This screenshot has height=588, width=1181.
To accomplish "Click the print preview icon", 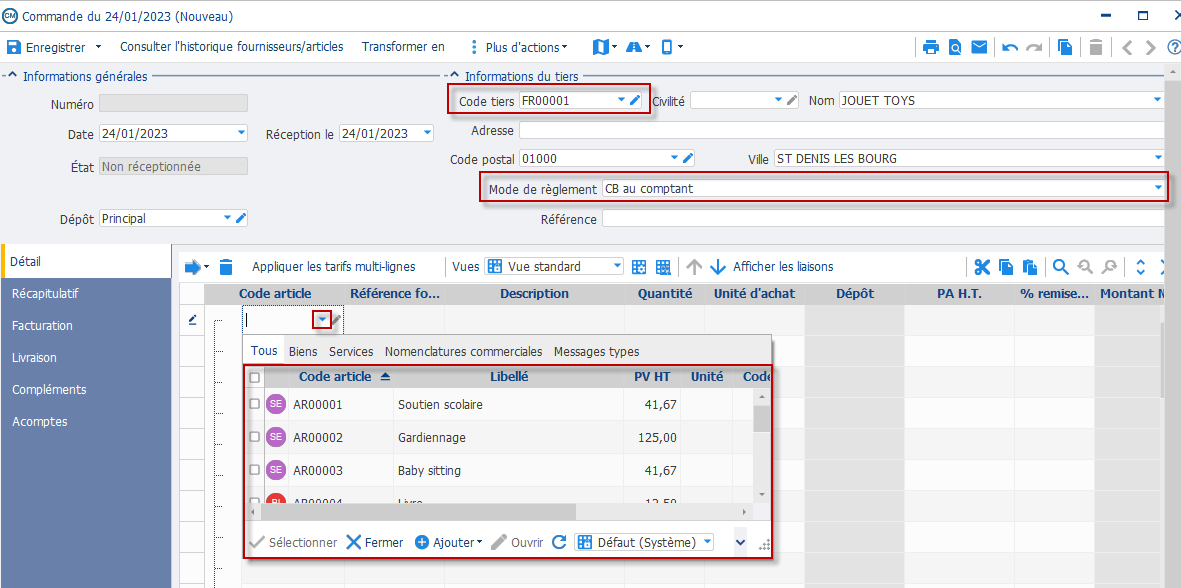I will (955, 47).
